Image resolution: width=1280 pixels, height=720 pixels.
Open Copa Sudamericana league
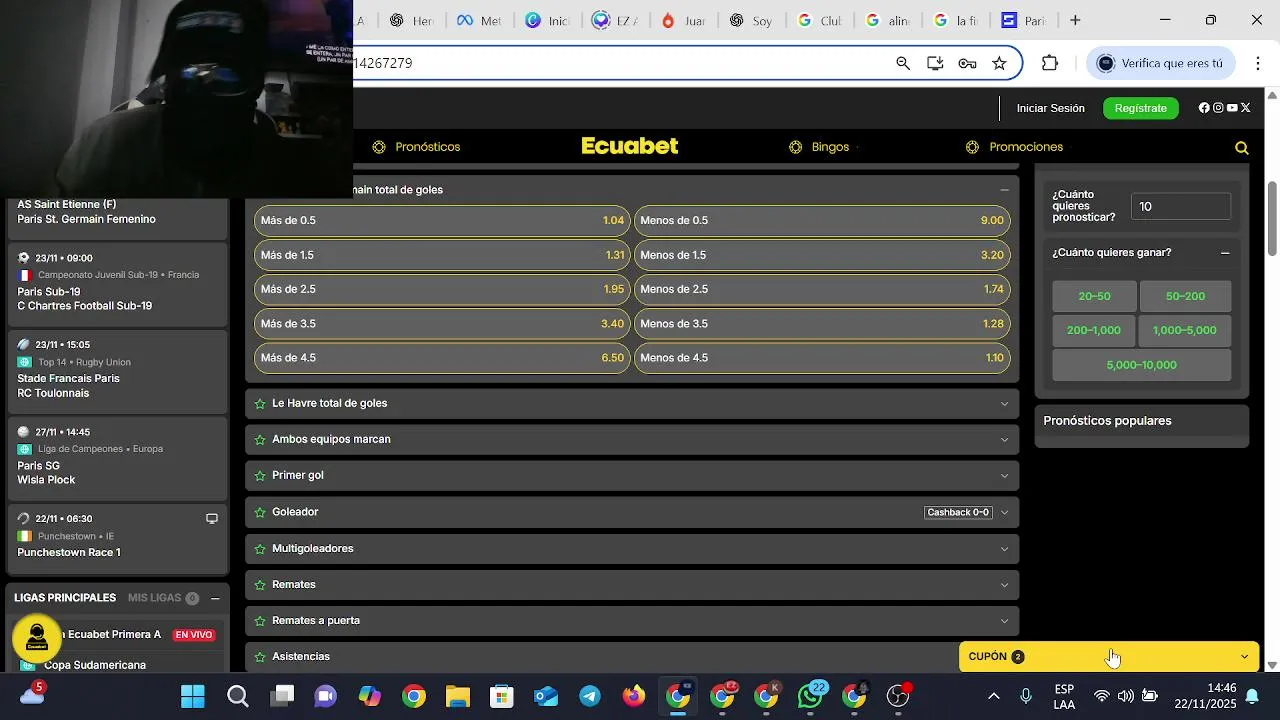click(95, 665)
